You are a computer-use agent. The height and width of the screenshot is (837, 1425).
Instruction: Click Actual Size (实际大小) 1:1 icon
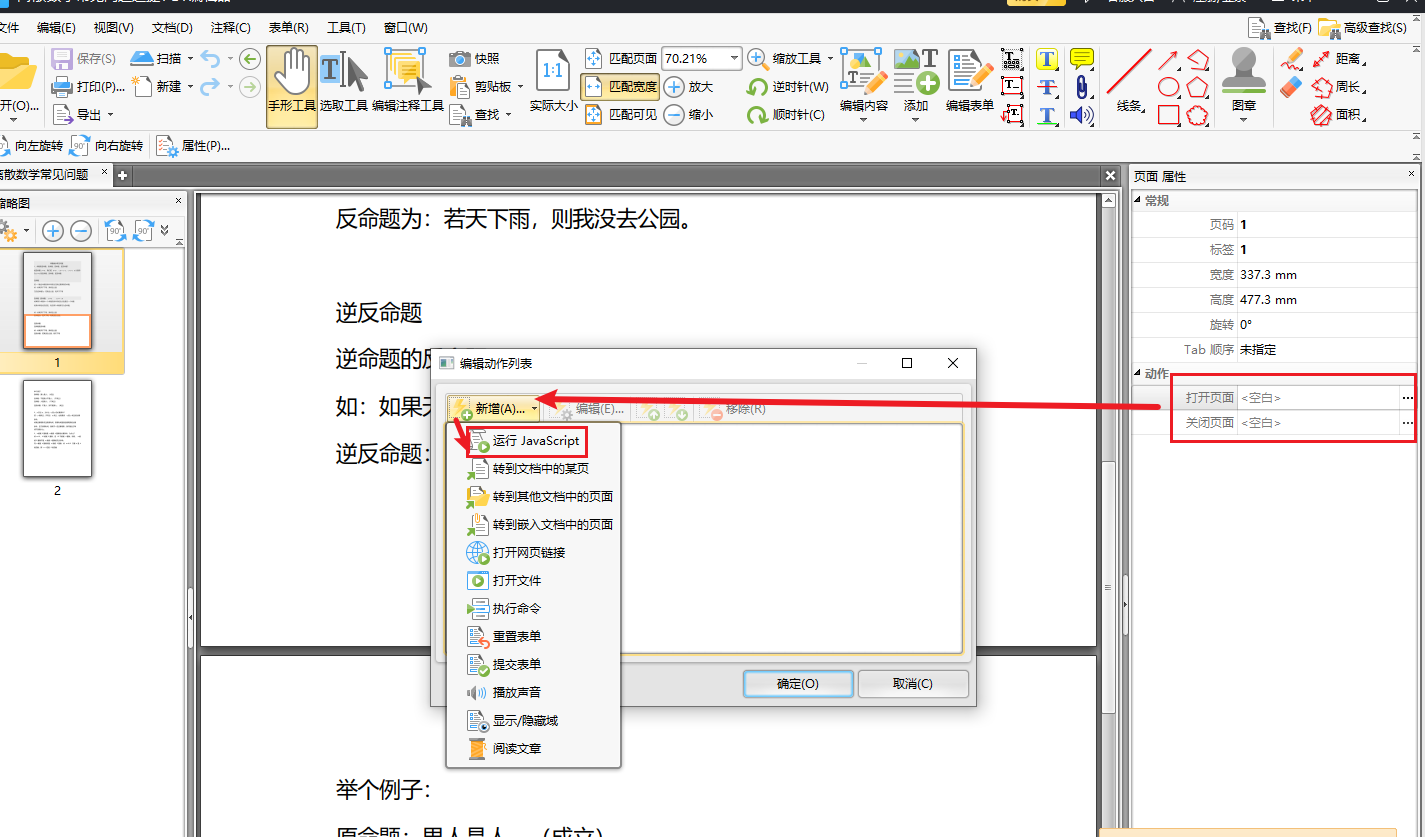point(553,81)
